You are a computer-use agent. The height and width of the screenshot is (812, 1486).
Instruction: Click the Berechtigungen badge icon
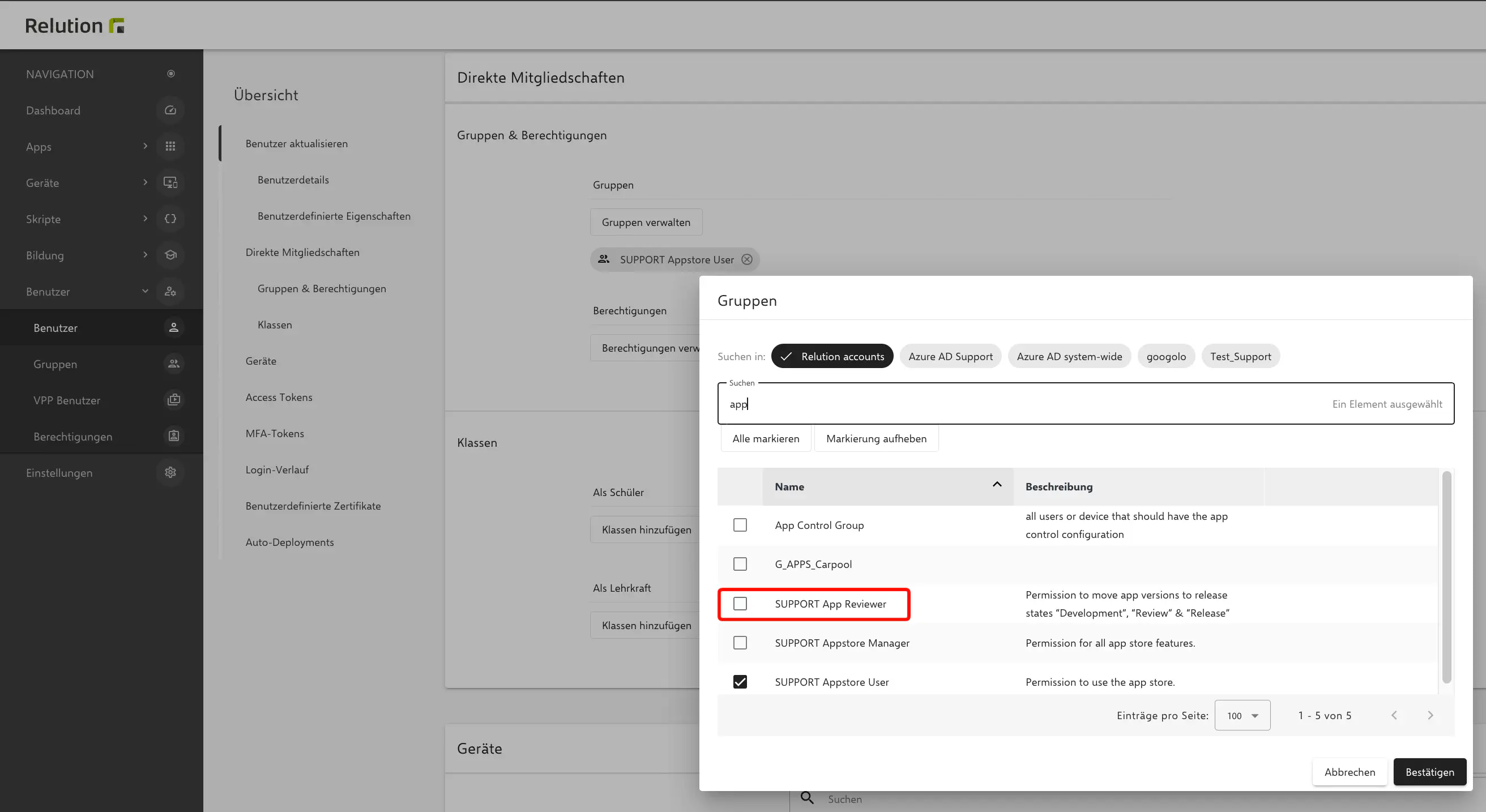coord(174,437)
